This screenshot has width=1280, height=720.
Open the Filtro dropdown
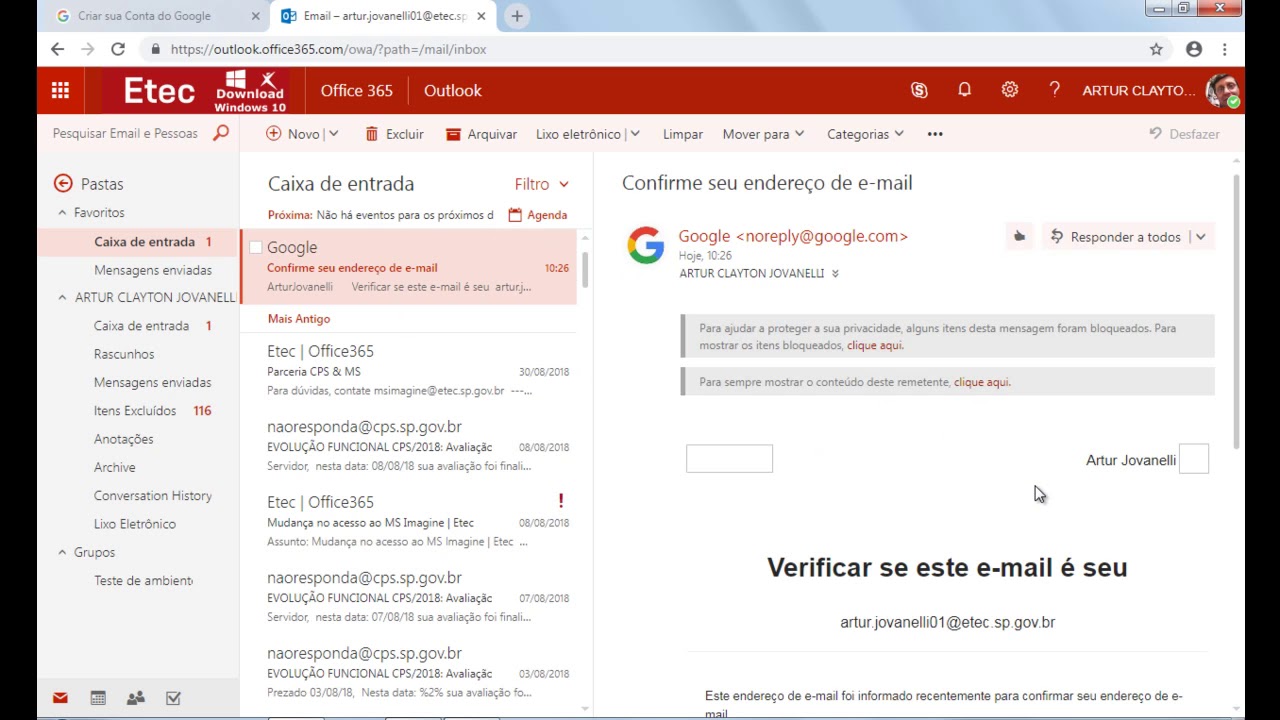pyautogui.click(x=541, y=184)
